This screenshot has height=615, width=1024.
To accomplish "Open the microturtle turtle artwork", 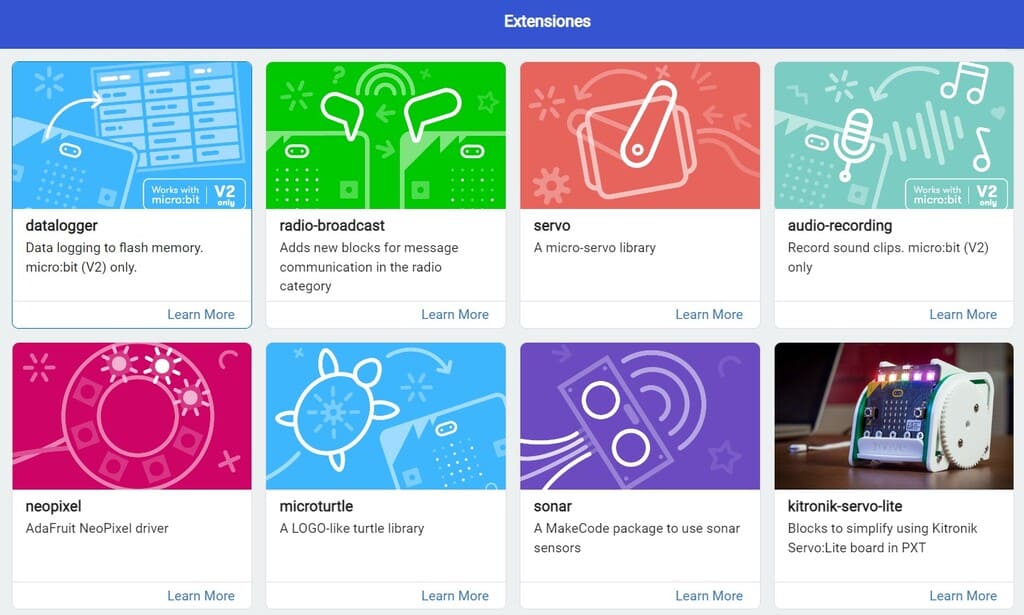I will click(386, 416).
